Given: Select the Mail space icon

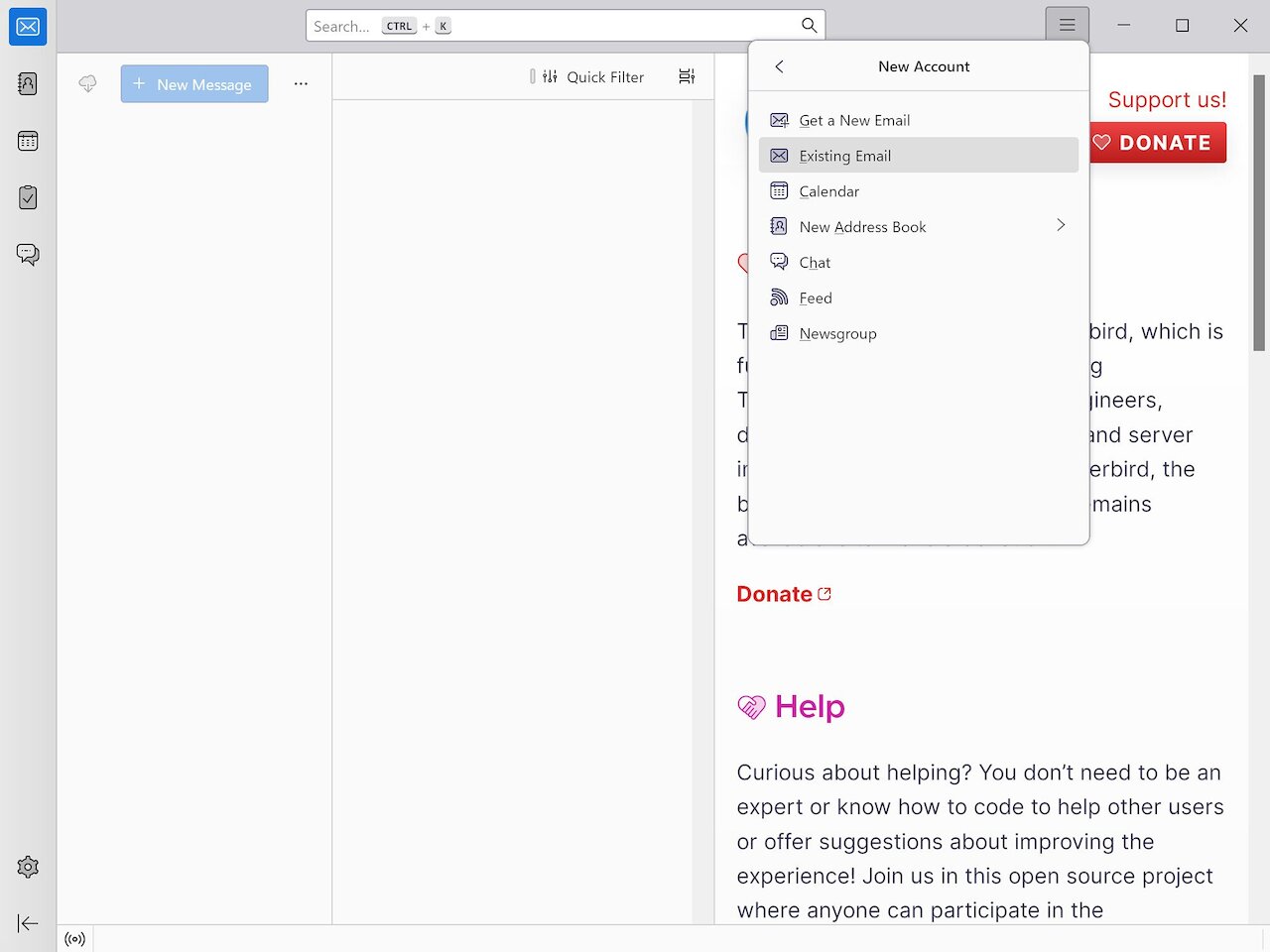Looking at the screenshot, I should point(27,27).
